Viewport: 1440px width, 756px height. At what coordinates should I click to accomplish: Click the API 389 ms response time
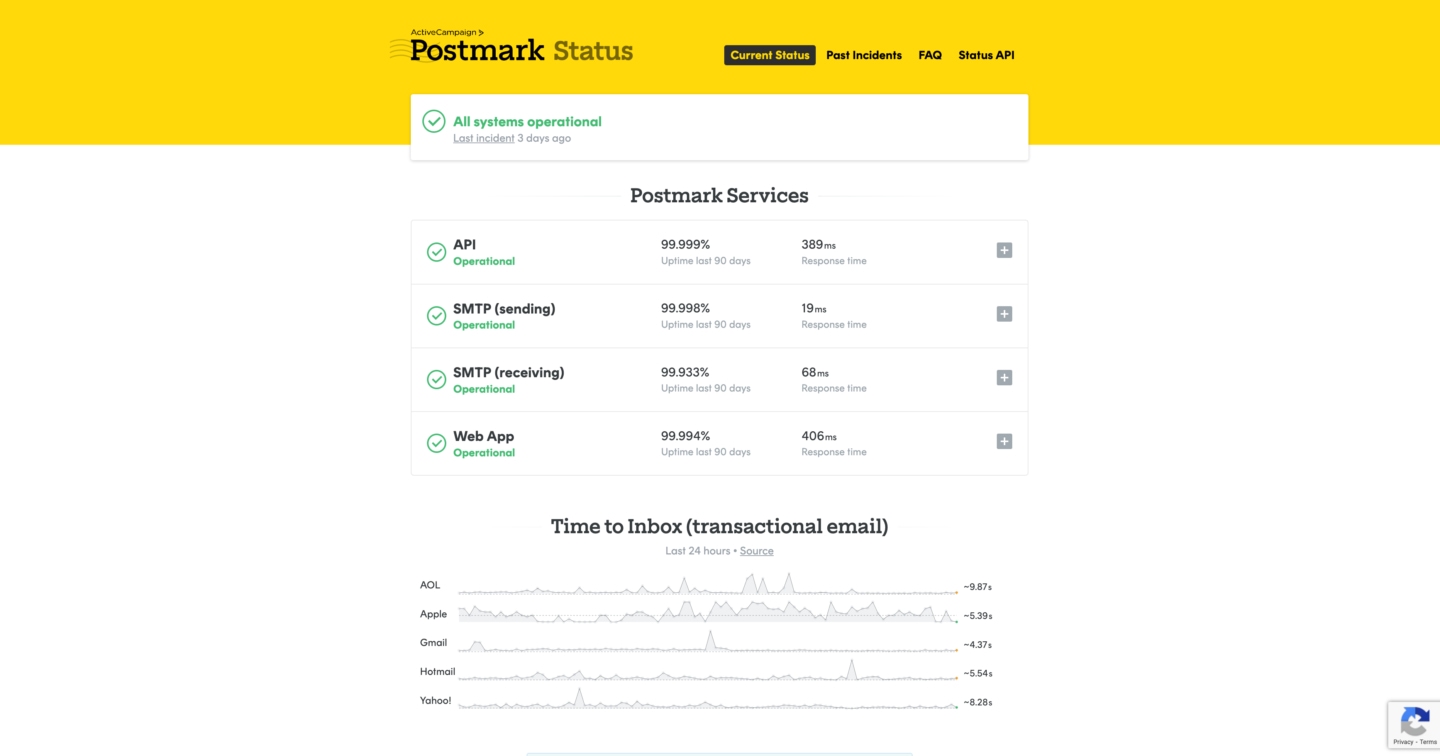(818, 244)
